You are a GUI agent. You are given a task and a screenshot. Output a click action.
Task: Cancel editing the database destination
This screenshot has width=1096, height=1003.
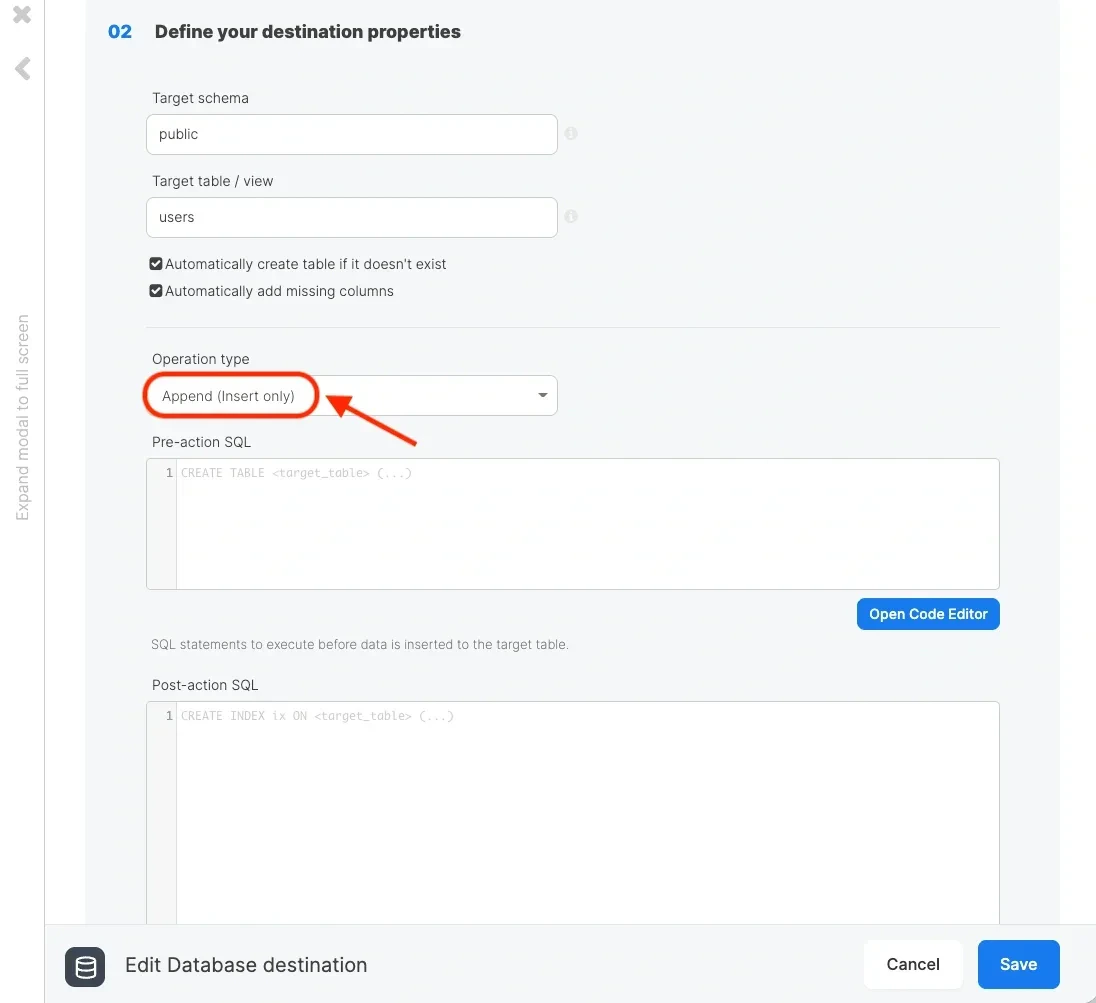pos(912,964)
